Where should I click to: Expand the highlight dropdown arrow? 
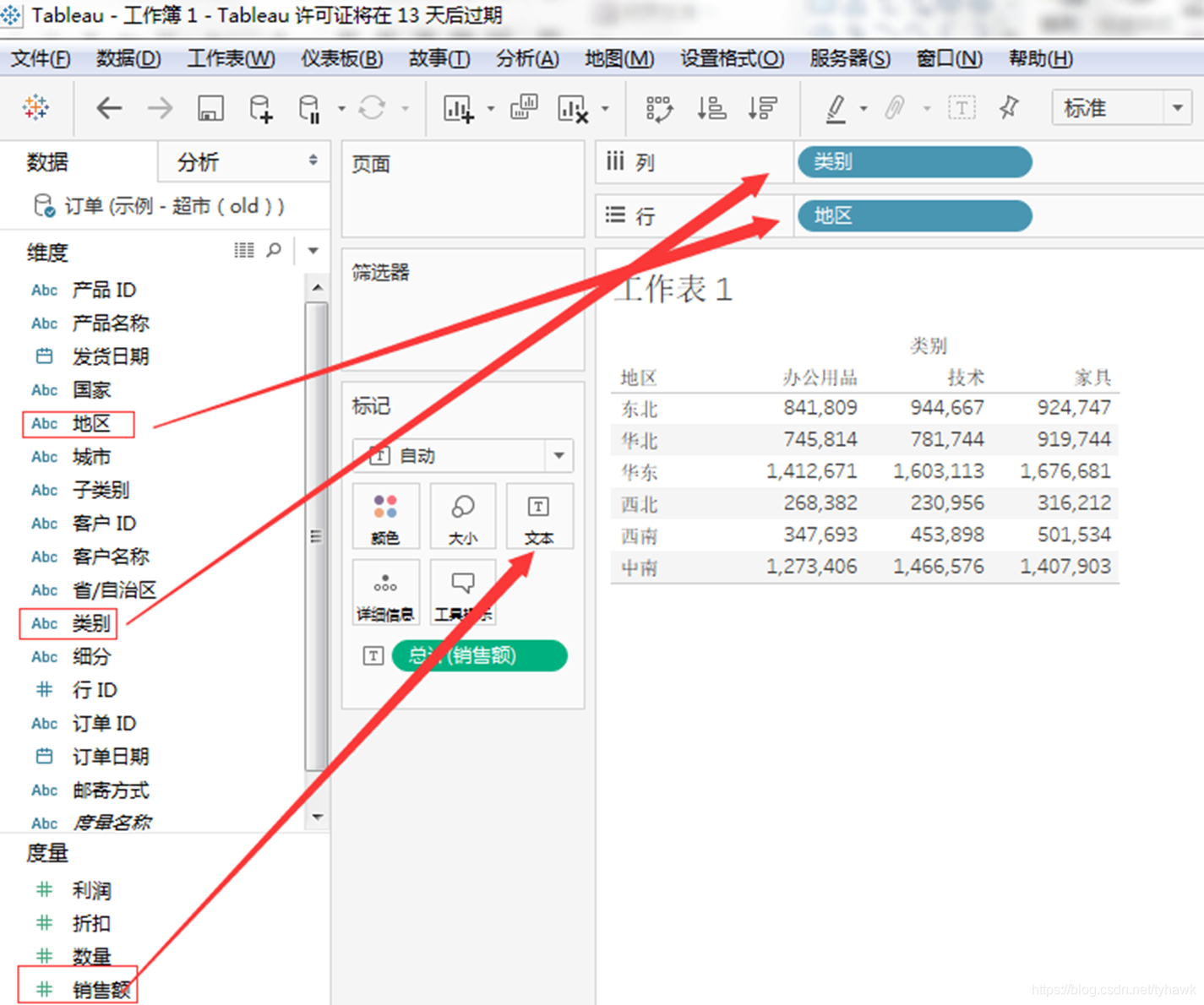tap(864, 108)
